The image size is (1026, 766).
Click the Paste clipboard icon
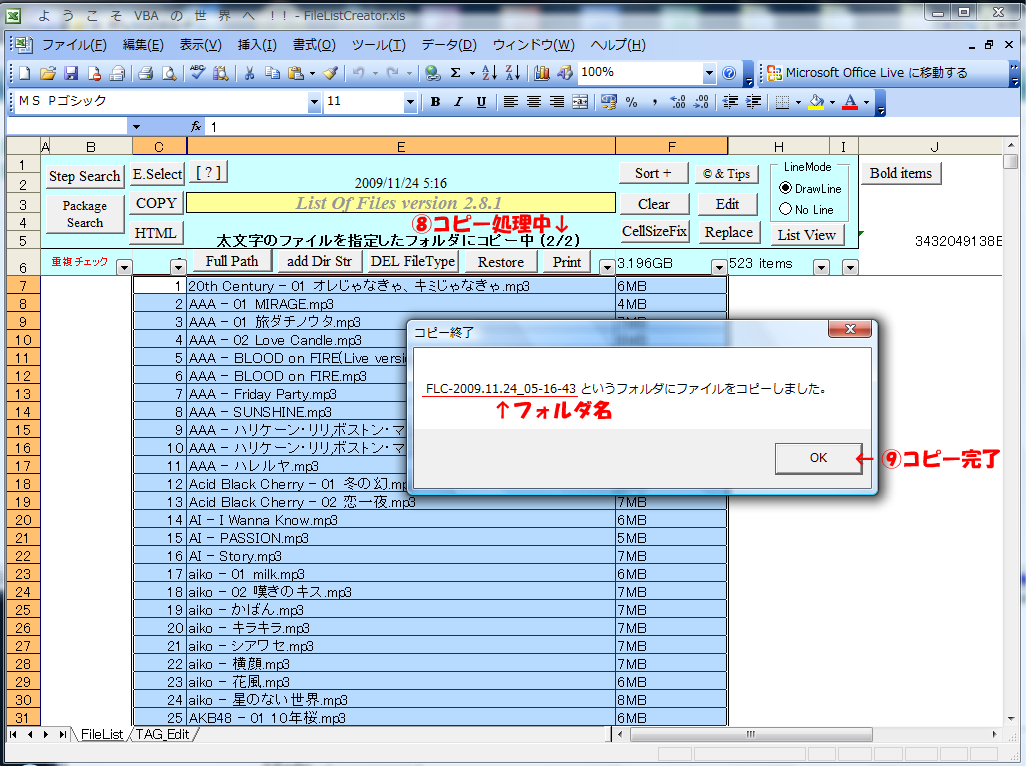click(x=296, y=73)
